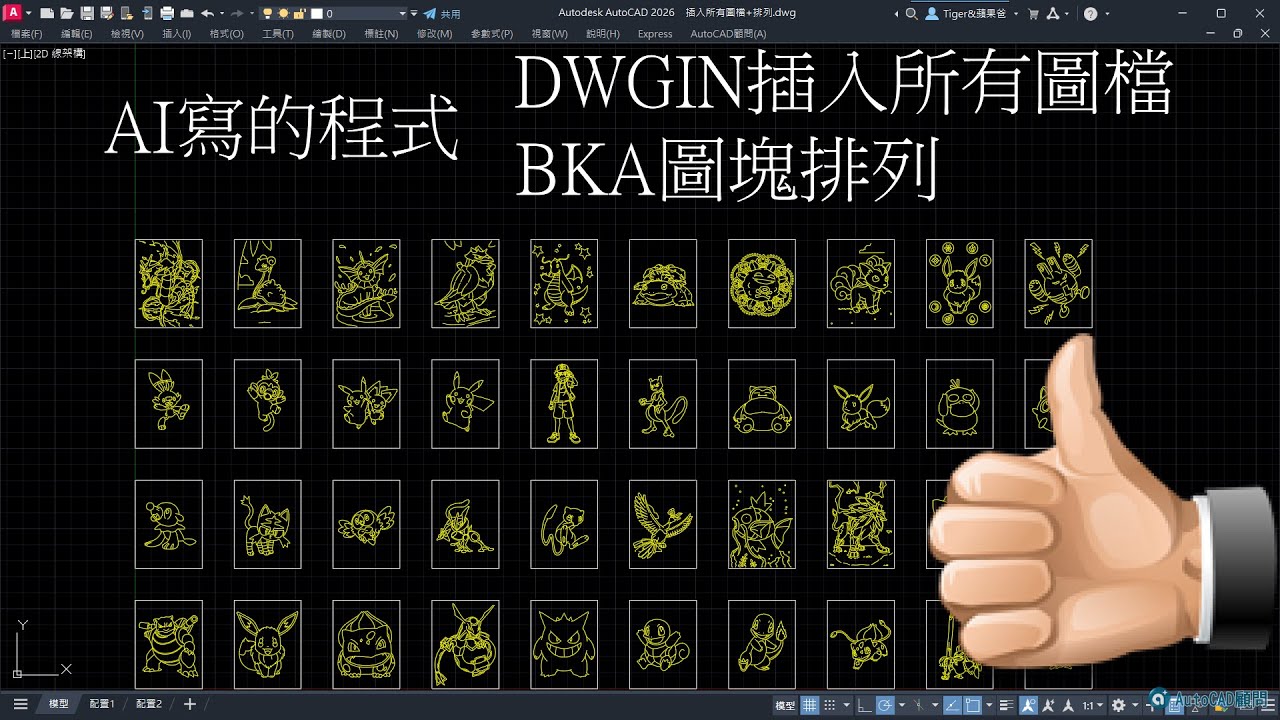1280x720 pixels.
Task: Toggle layer on/off lightbulb icon
Action: click(x=267, y=14)
